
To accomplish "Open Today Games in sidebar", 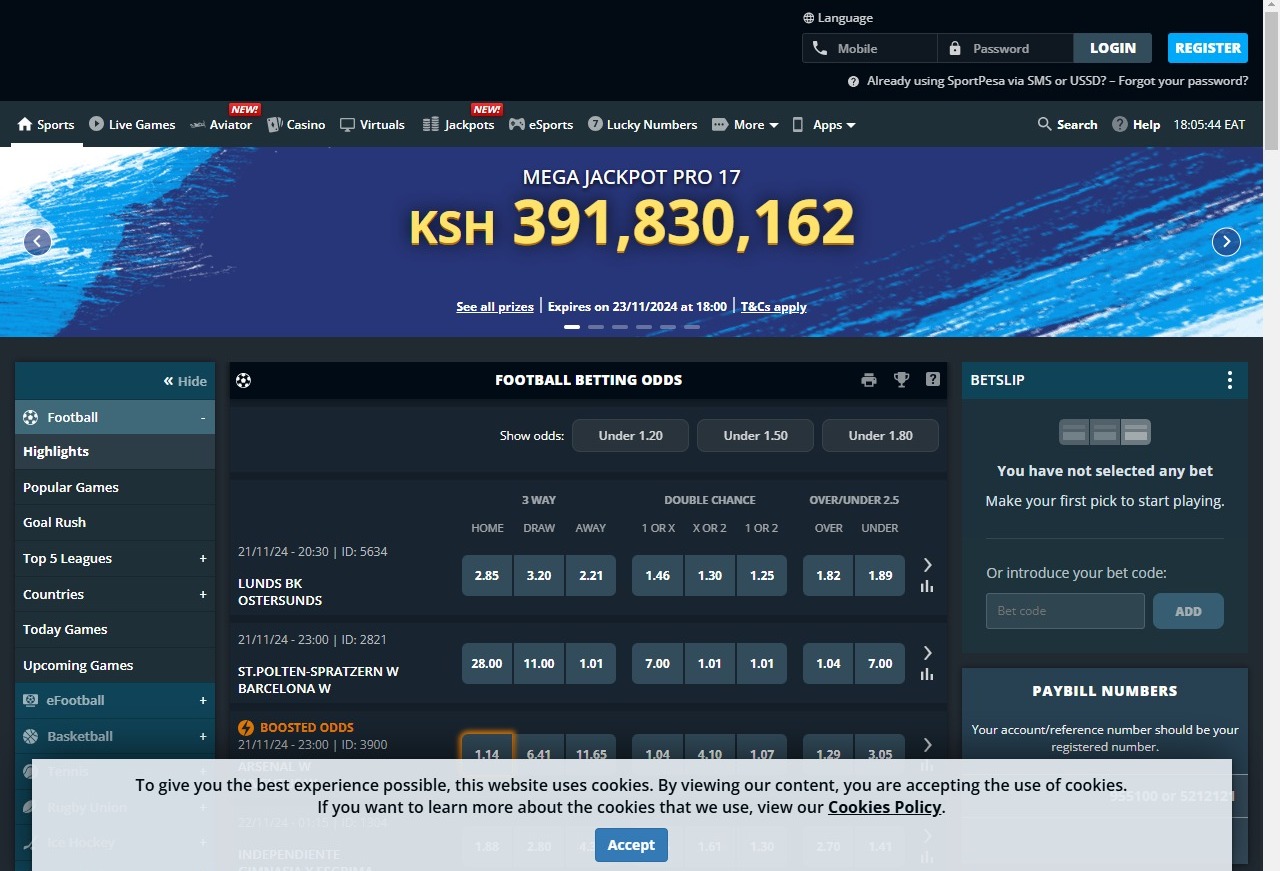I will (115, 629).
